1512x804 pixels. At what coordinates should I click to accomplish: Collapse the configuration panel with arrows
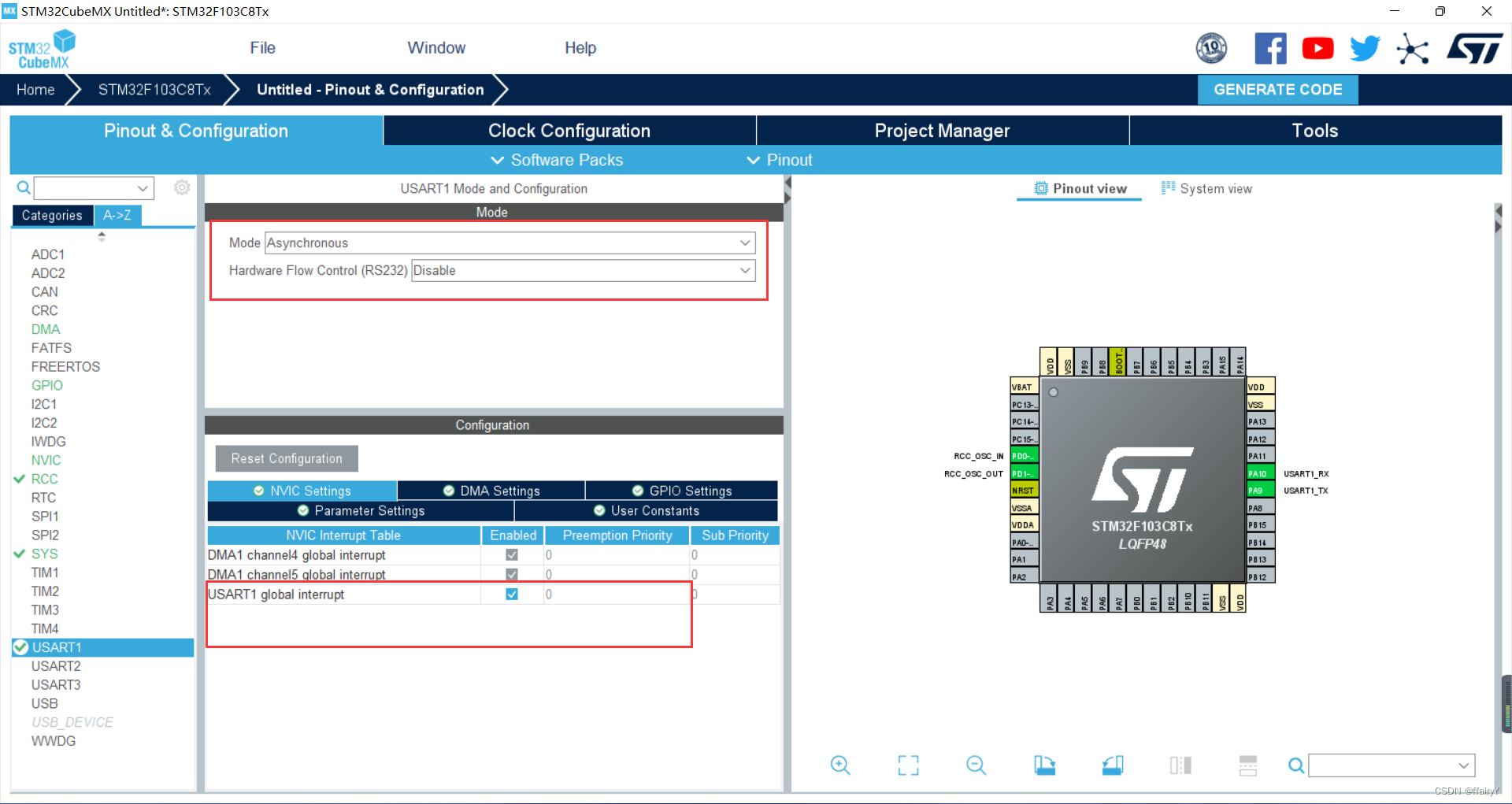[x=787, y=190]
